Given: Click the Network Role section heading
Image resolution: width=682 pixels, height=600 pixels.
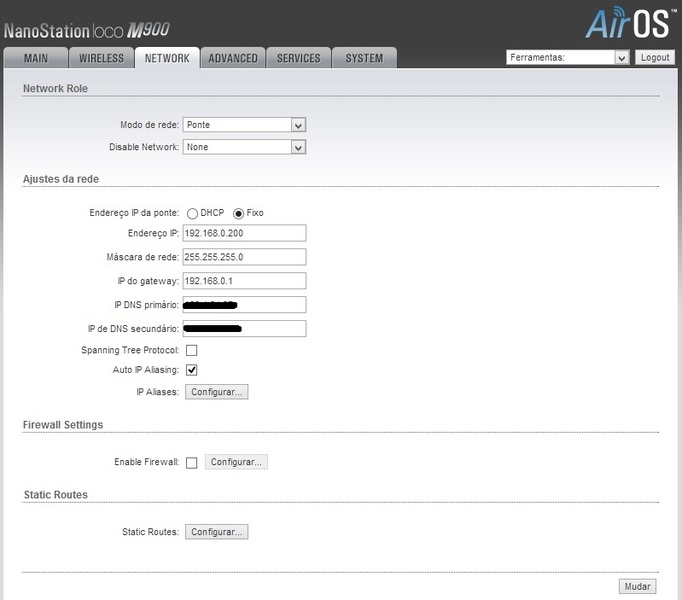Looking at the screenshot, I should point(55,88).
